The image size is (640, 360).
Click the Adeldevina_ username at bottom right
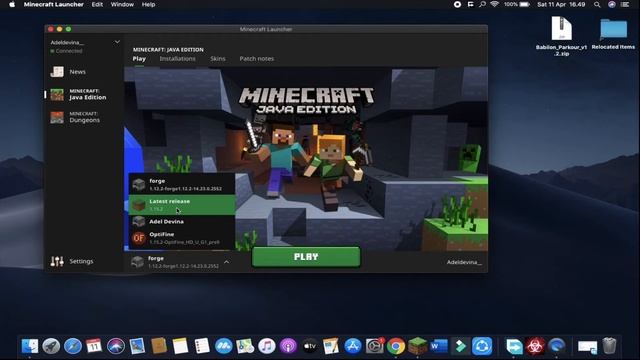click(464, 262)
